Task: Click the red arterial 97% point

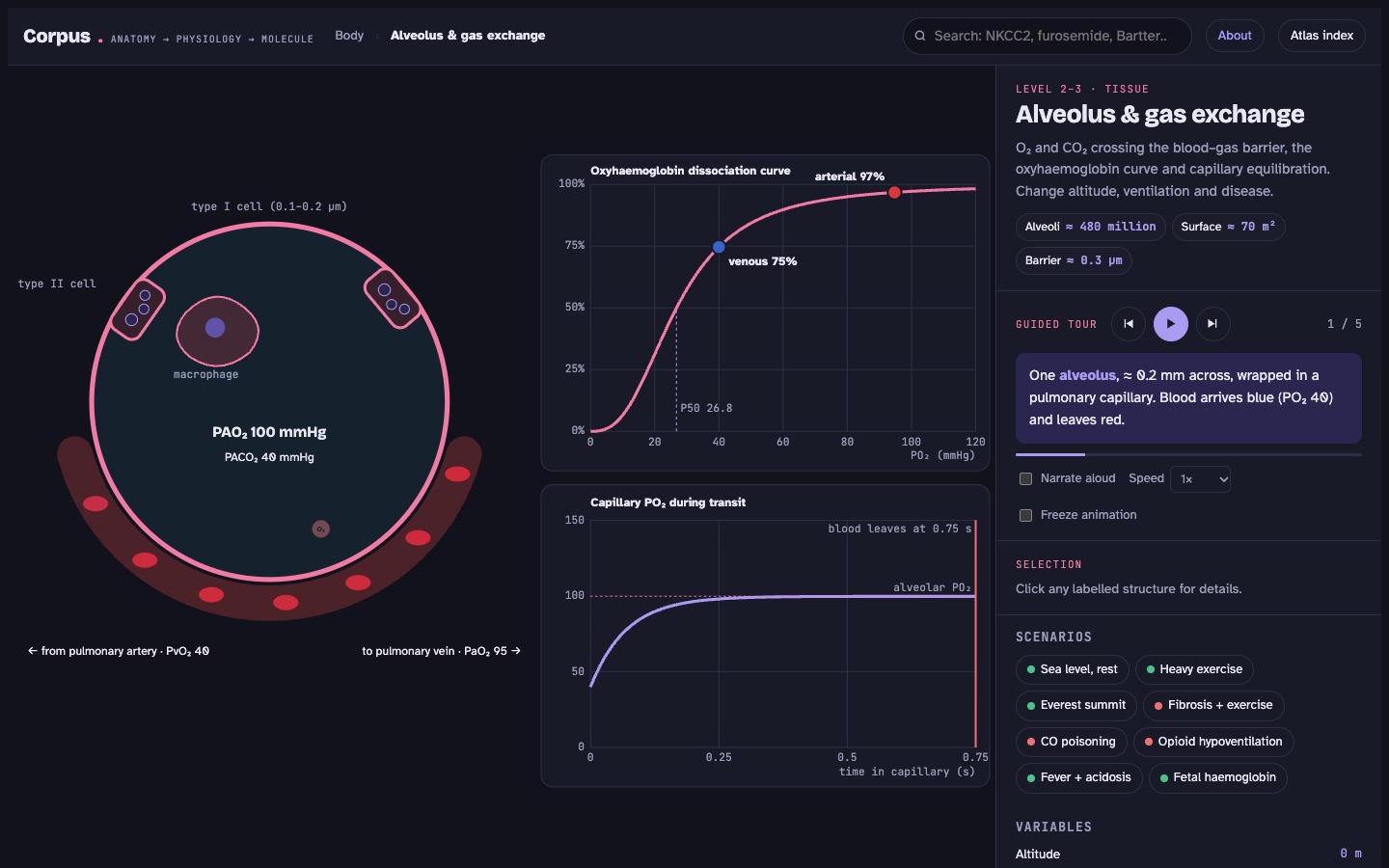Action: click(x=894, y=193)
